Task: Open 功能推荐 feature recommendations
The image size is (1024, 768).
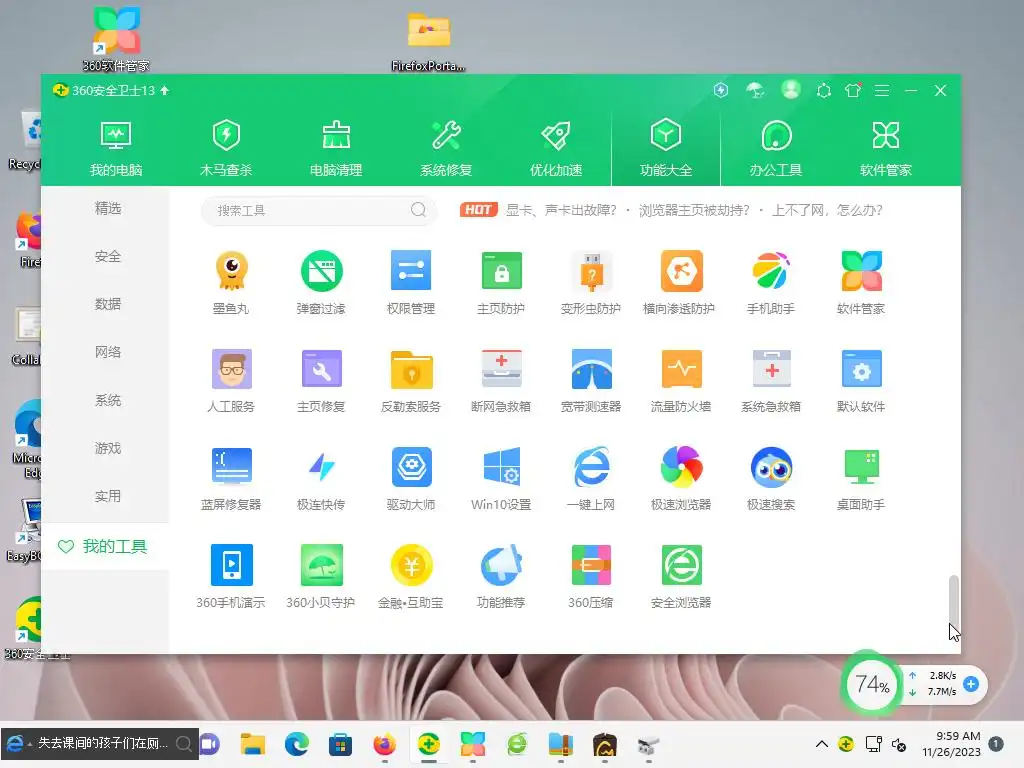Action: click(x=501, y=577)
